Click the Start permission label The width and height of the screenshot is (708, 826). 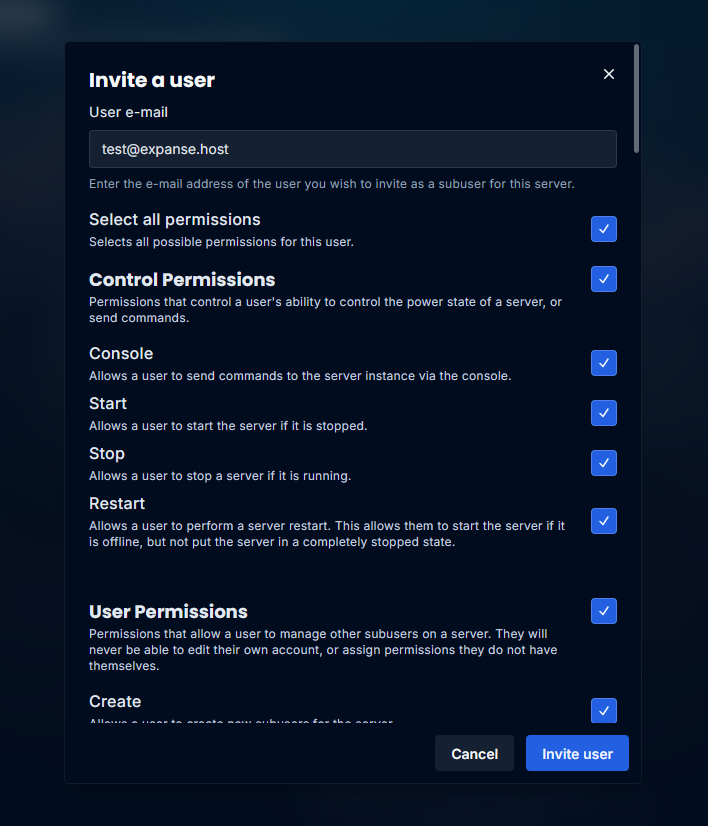108,404
